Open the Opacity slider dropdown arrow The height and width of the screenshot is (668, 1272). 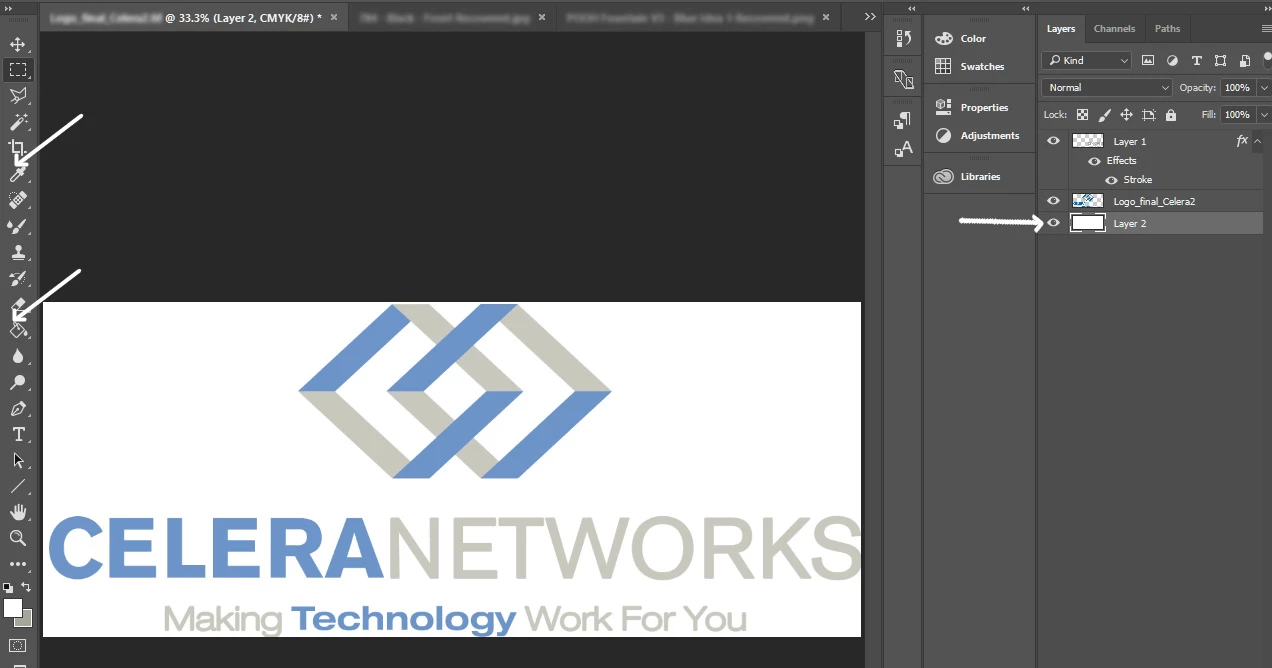[1263, 88]
